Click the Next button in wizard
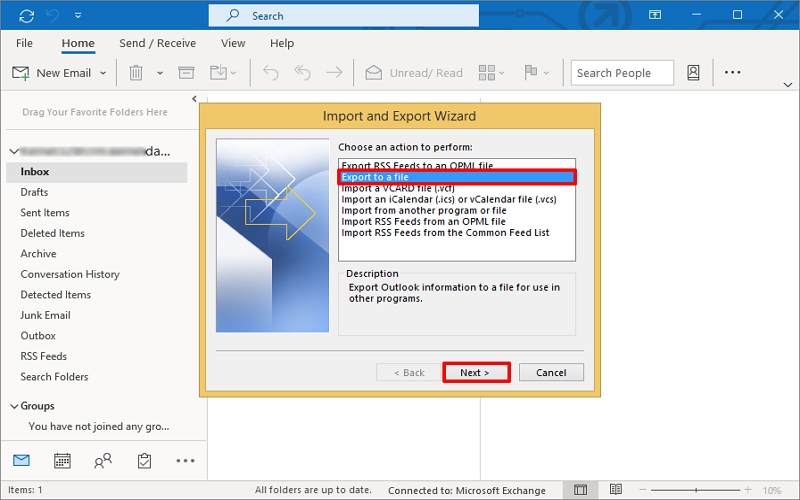This screenshot has width=800, height=500. point(476,372)
